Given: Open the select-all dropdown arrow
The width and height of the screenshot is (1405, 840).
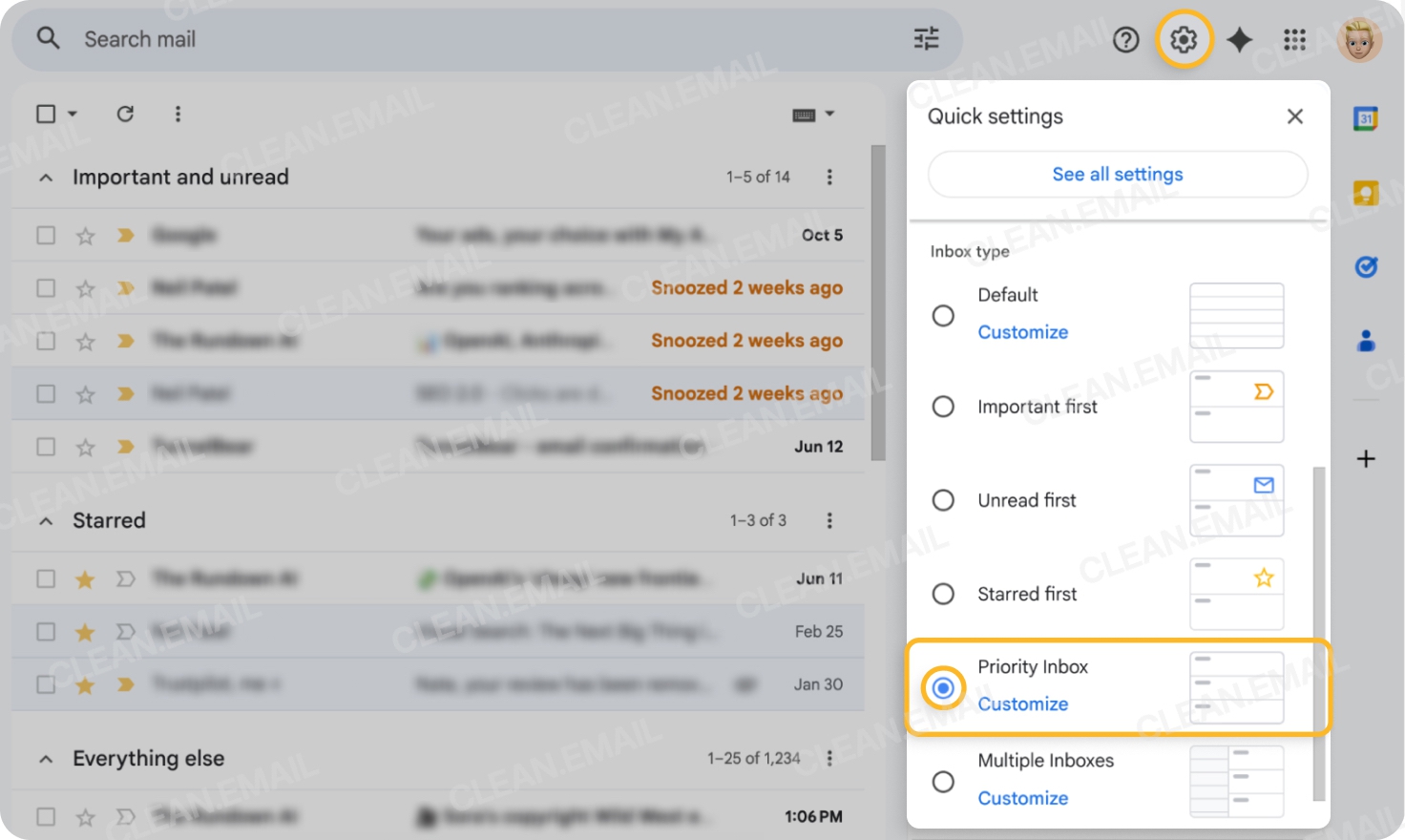Looking at the screenshot, I should 73,114.
